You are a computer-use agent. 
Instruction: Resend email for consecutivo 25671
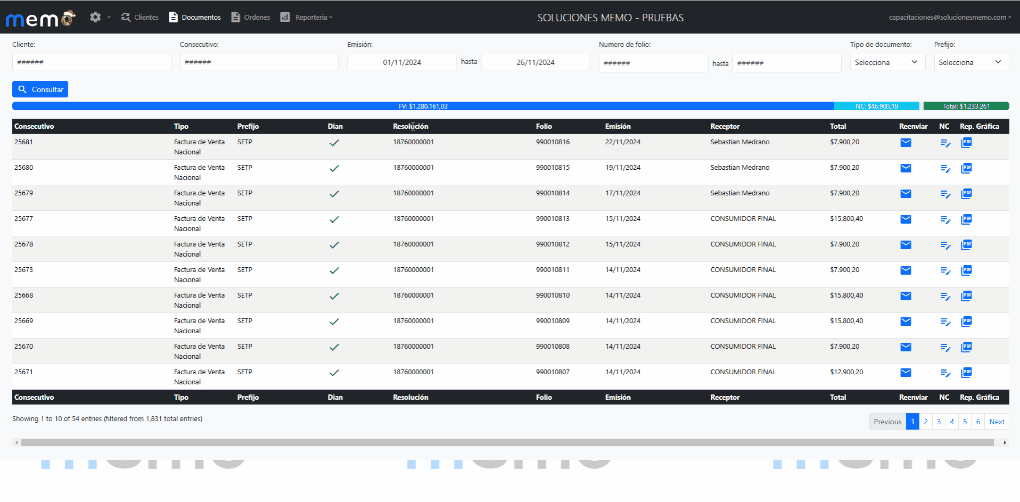(906, 373)
